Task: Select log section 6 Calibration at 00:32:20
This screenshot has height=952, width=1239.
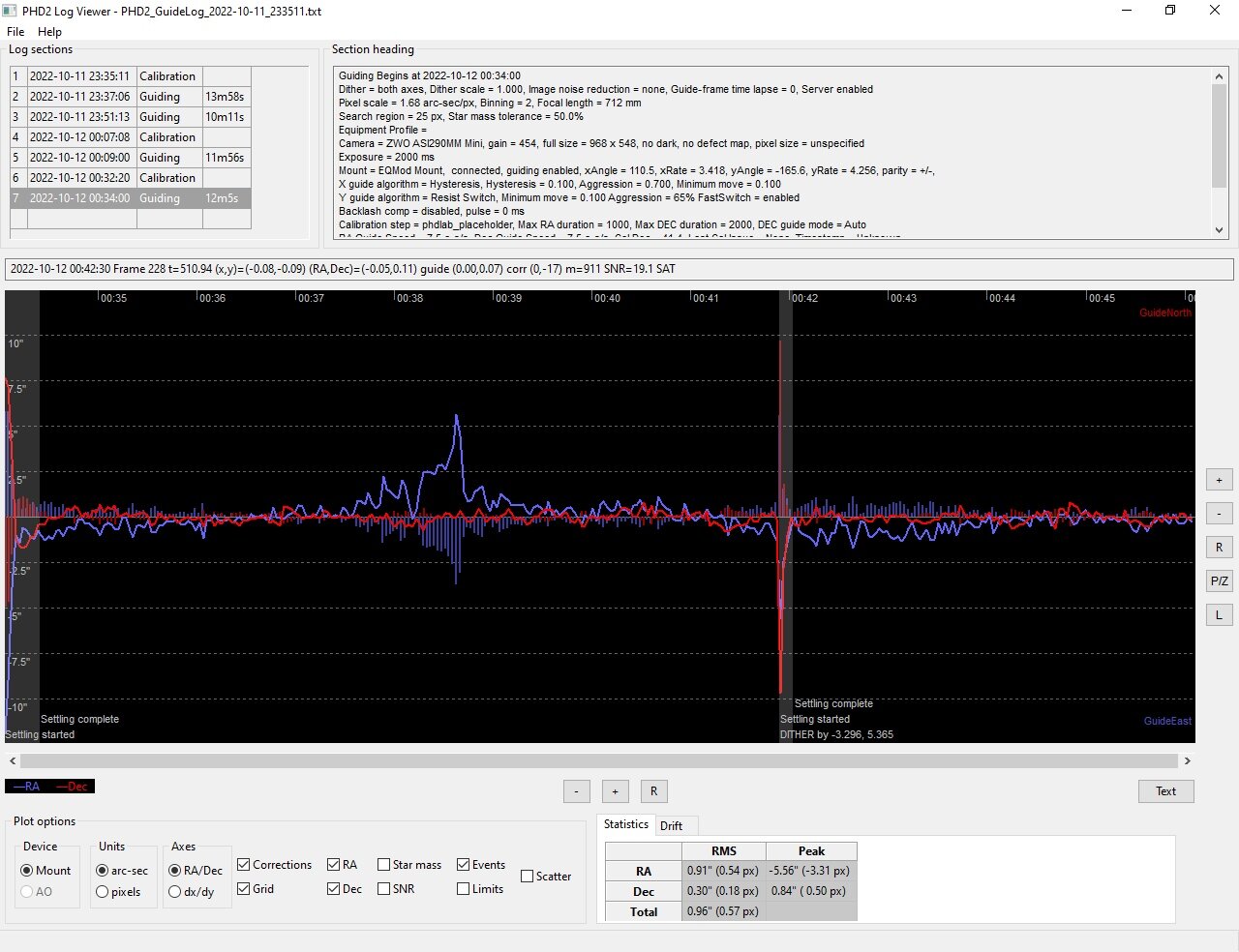Action: point(131,178)
